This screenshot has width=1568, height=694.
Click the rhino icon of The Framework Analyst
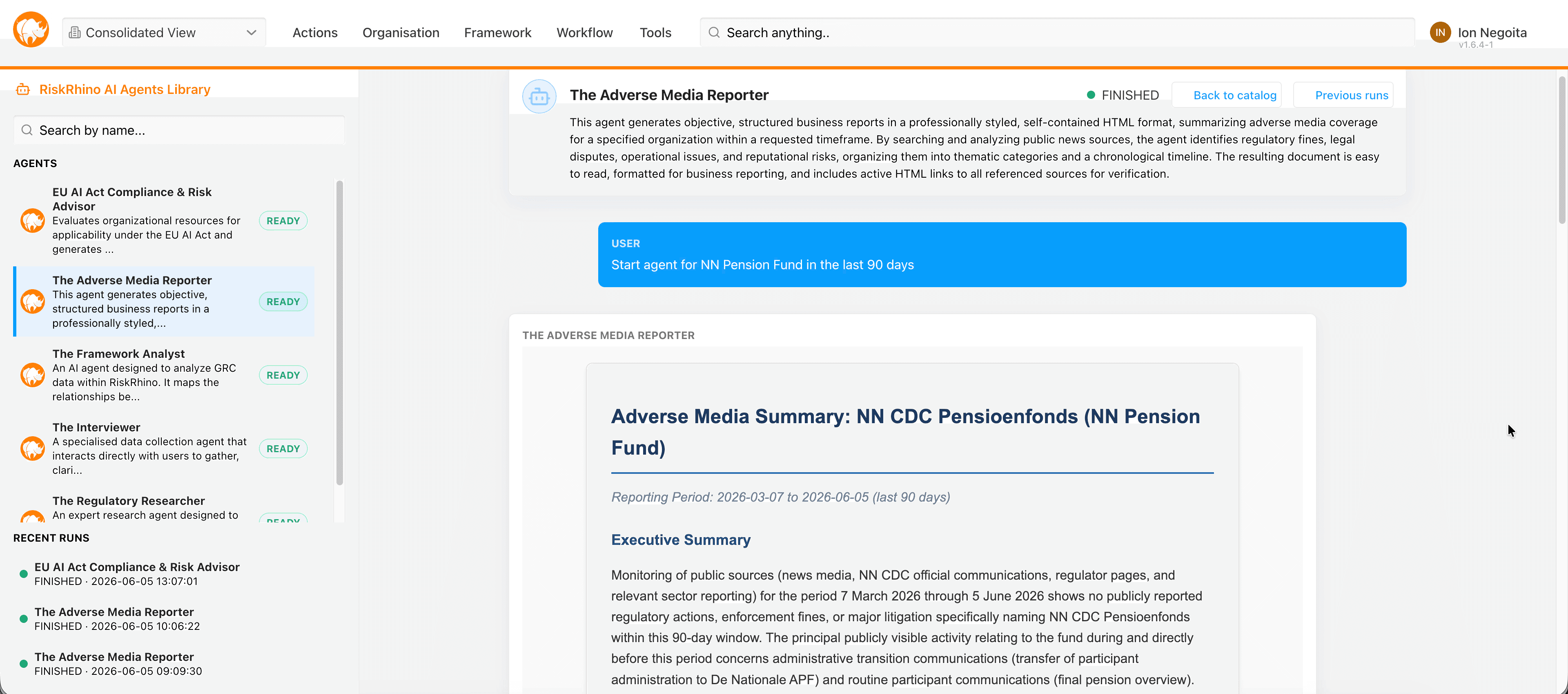pyautogui.click(x=33, y=375)
